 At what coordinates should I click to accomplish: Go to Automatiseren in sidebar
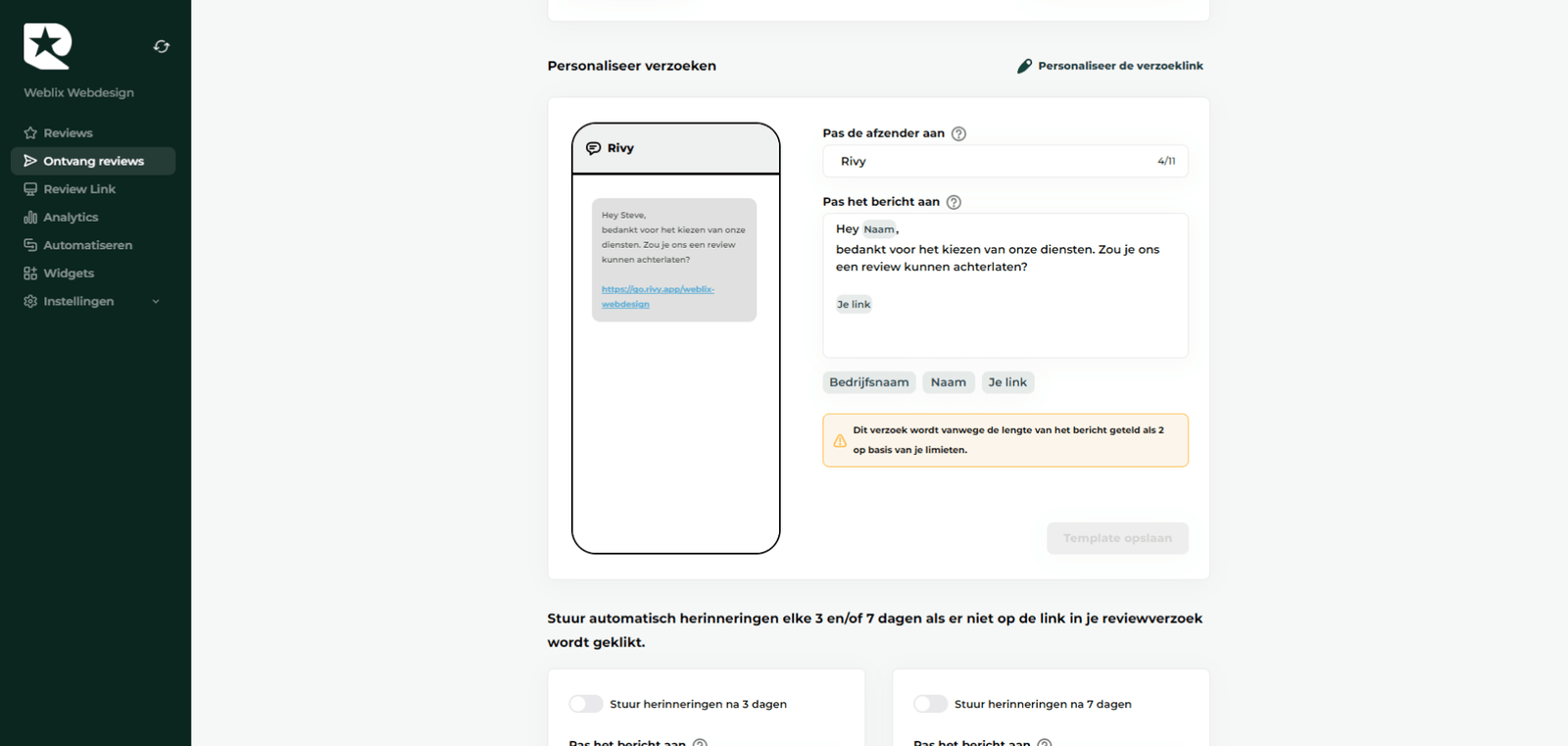point(87,245)
